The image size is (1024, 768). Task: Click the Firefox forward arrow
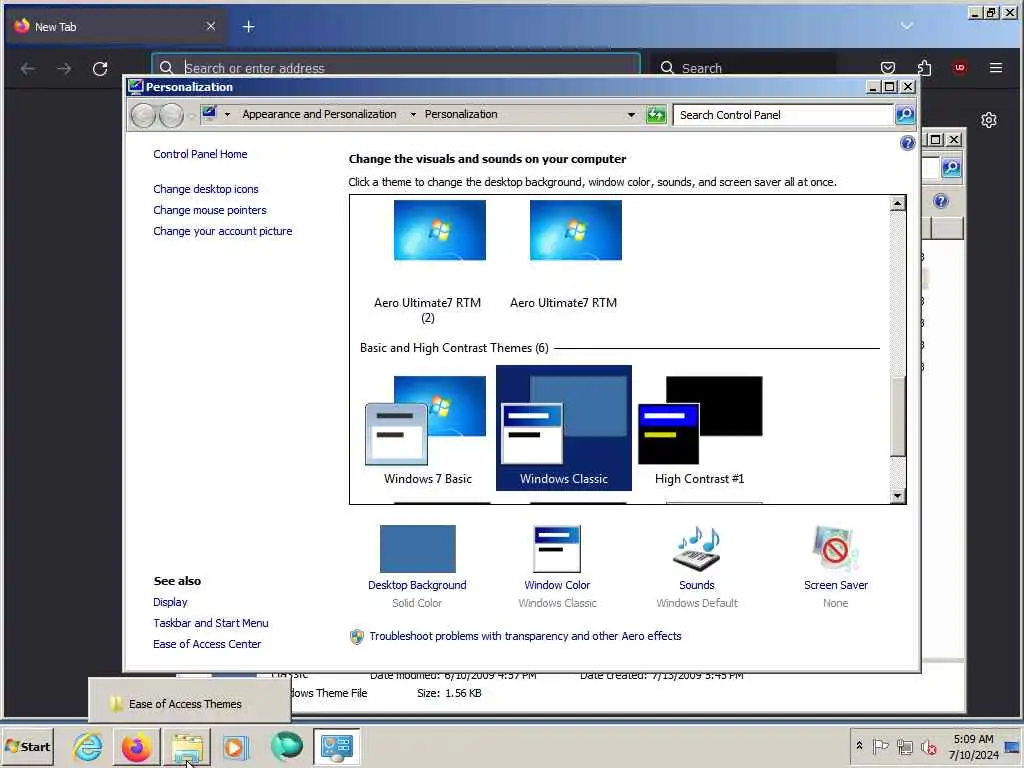coord(64,69)
